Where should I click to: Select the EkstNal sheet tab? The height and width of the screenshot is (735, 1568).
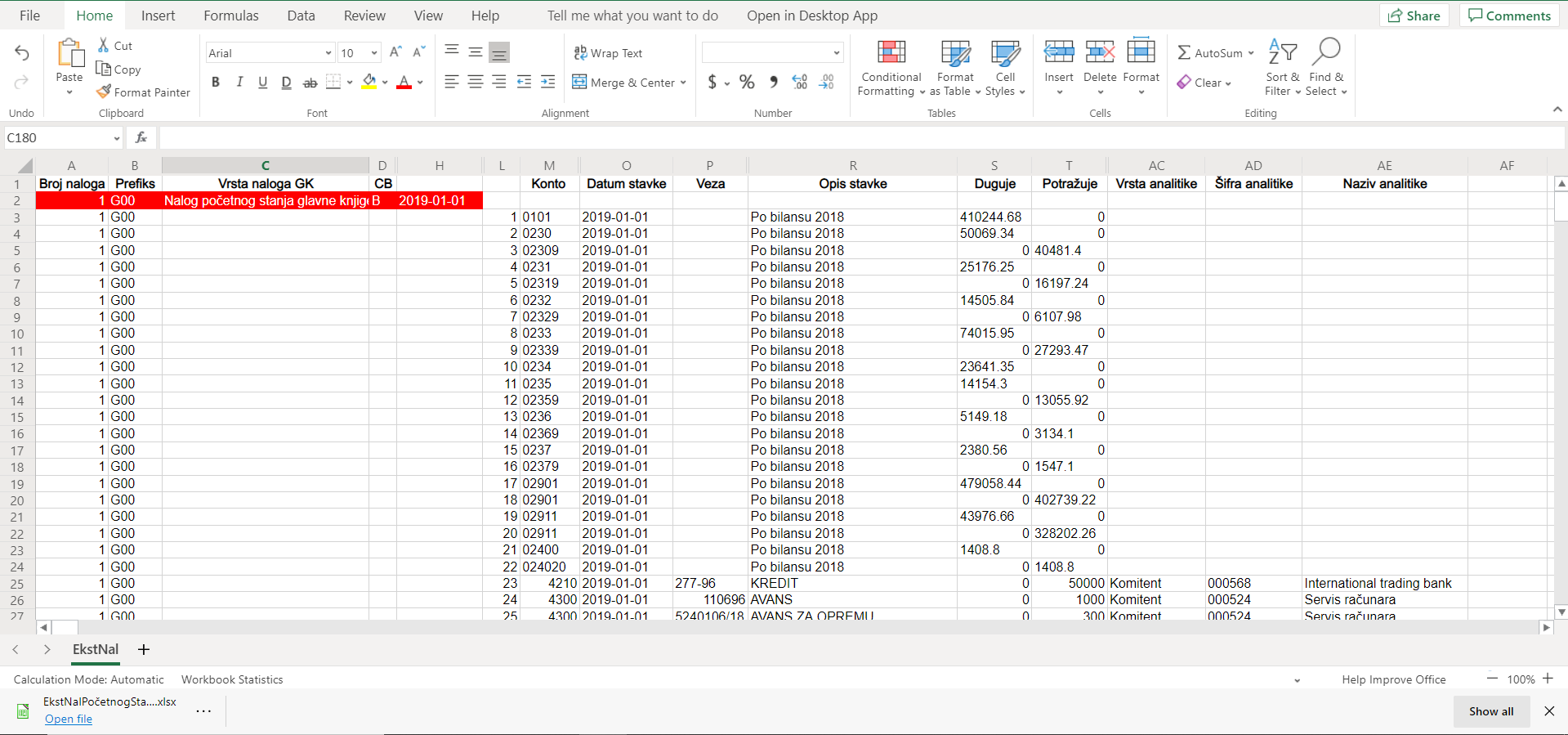pos(96,649)
